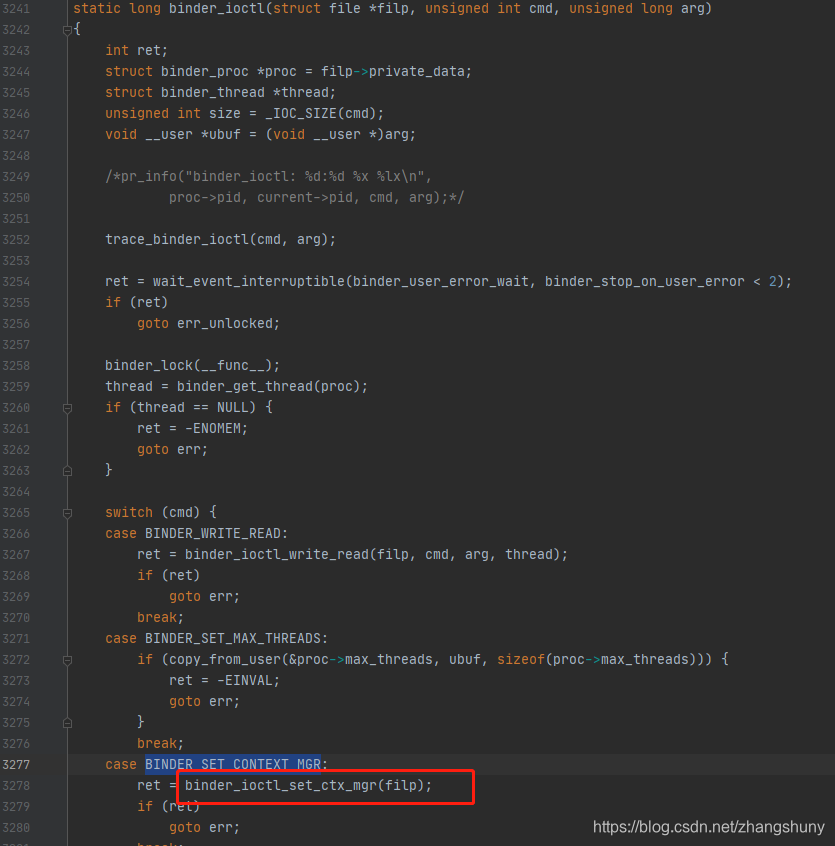Collapse the copy_from_user if-block fold at line 3272
Image resolution: width=835 pixels, height=846 pixels.
pos(67,660)
